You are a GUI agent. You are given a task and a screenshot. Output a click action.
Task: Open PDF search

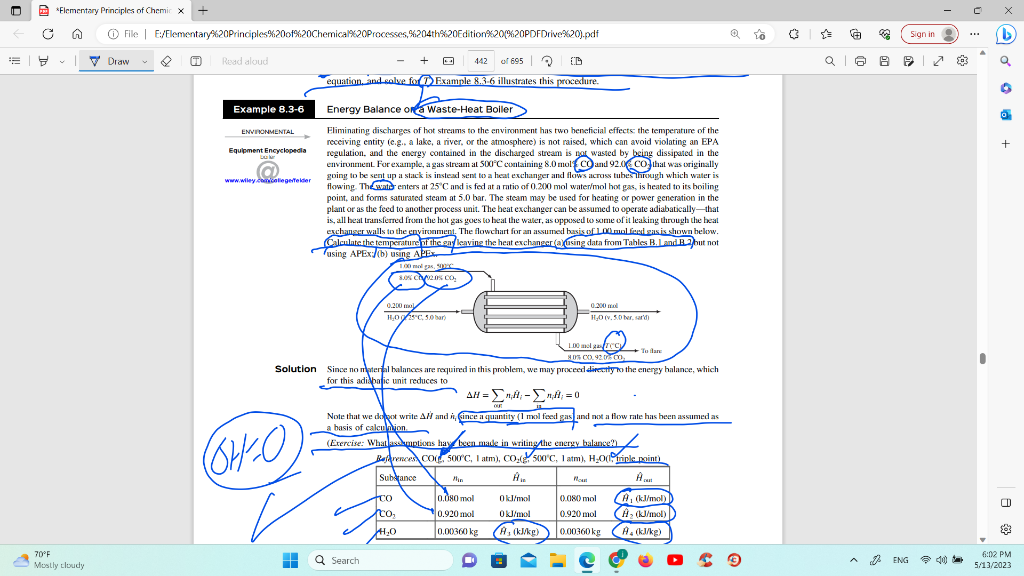830,61
